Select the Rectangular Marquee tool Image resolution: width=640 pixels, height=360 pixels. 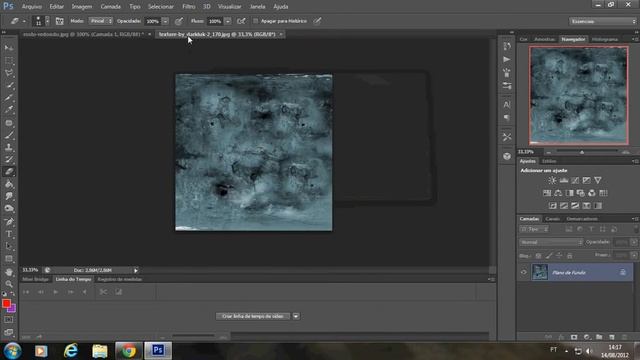[x=9, y=61]
